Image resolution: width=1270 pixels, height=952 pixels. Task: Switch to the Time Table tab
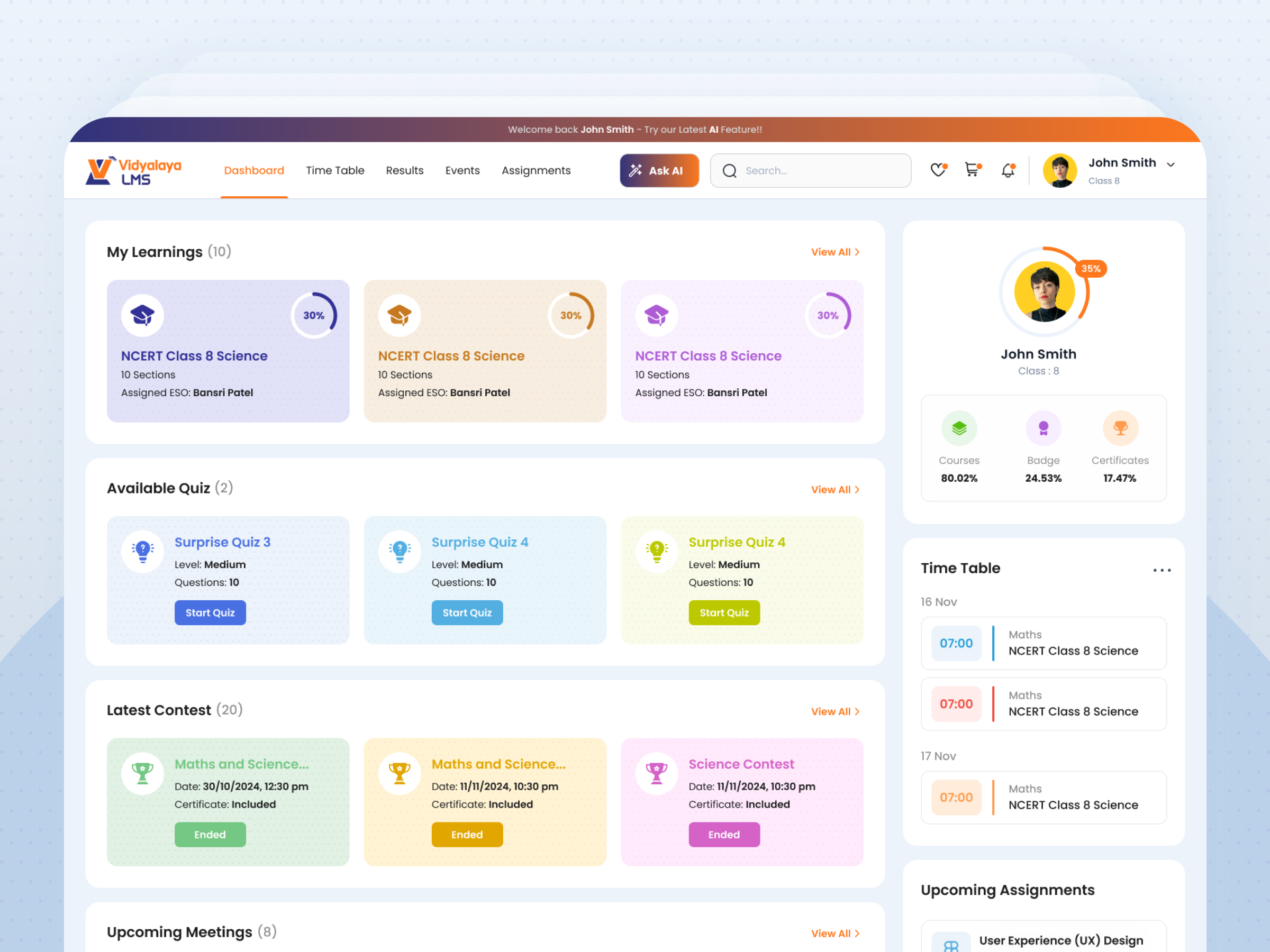point(335,170)
